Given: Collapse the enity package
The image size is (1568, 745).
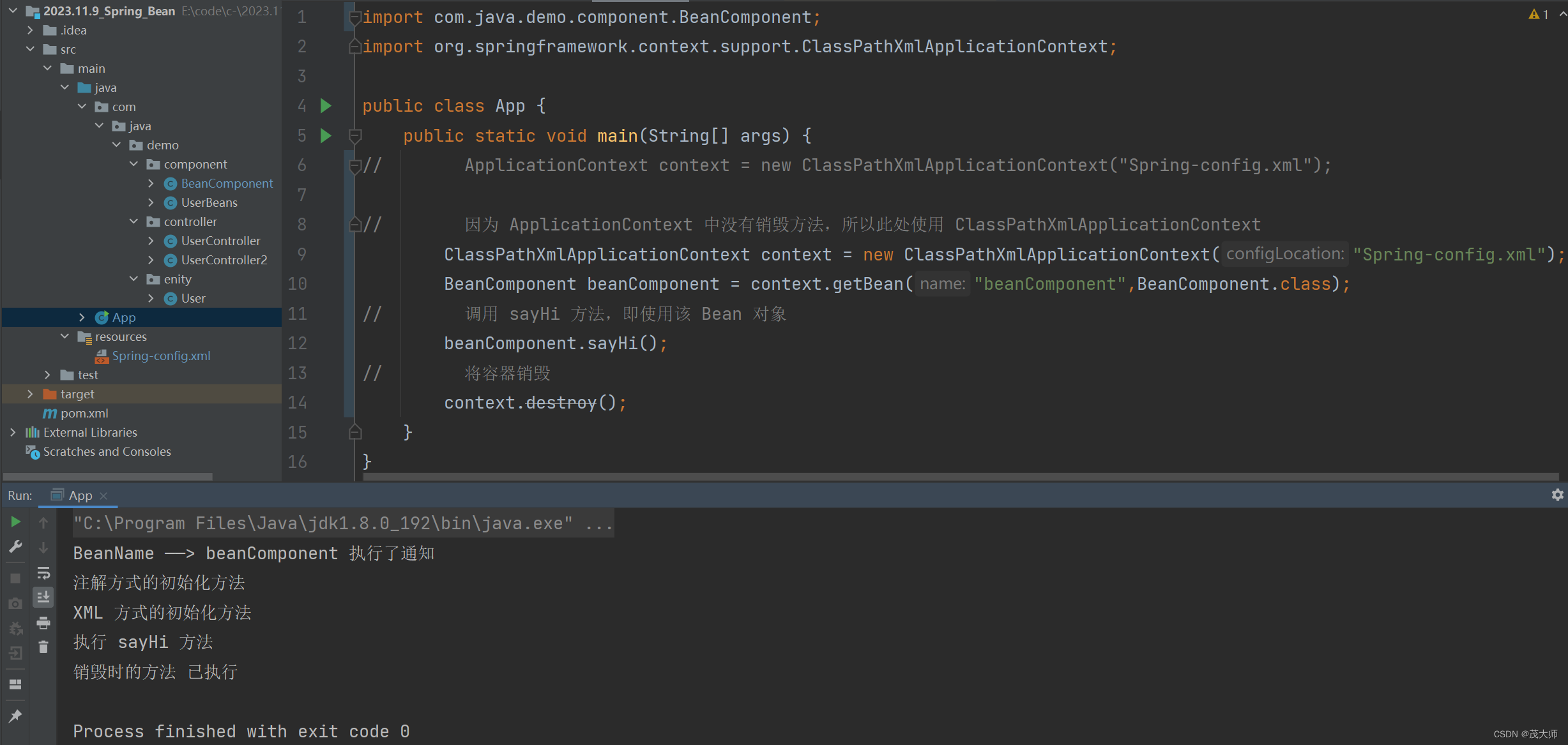Looking at the screenshot, I should [x=133, y=279].
